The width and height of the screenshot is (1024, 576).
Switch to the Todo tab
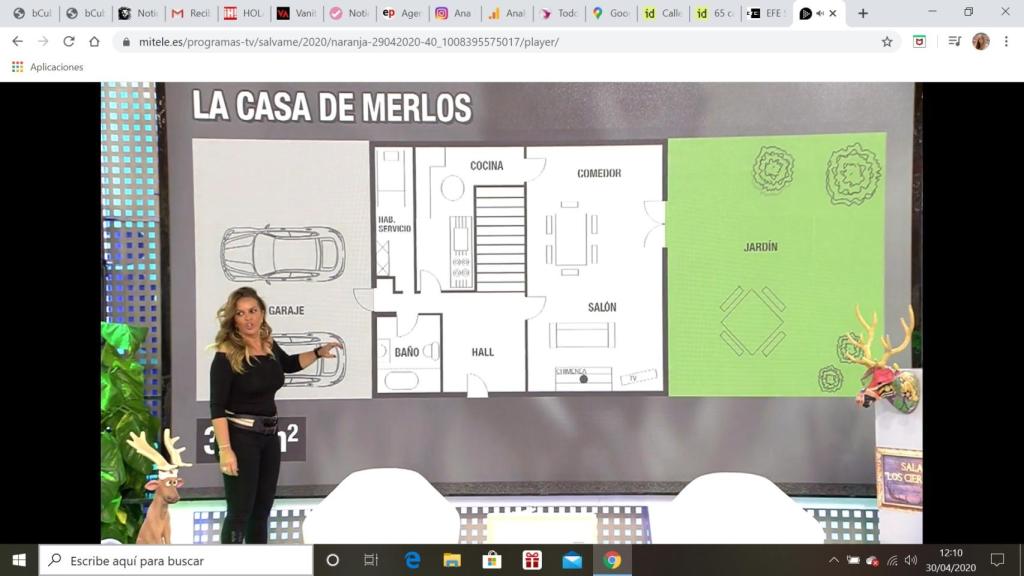560,13
